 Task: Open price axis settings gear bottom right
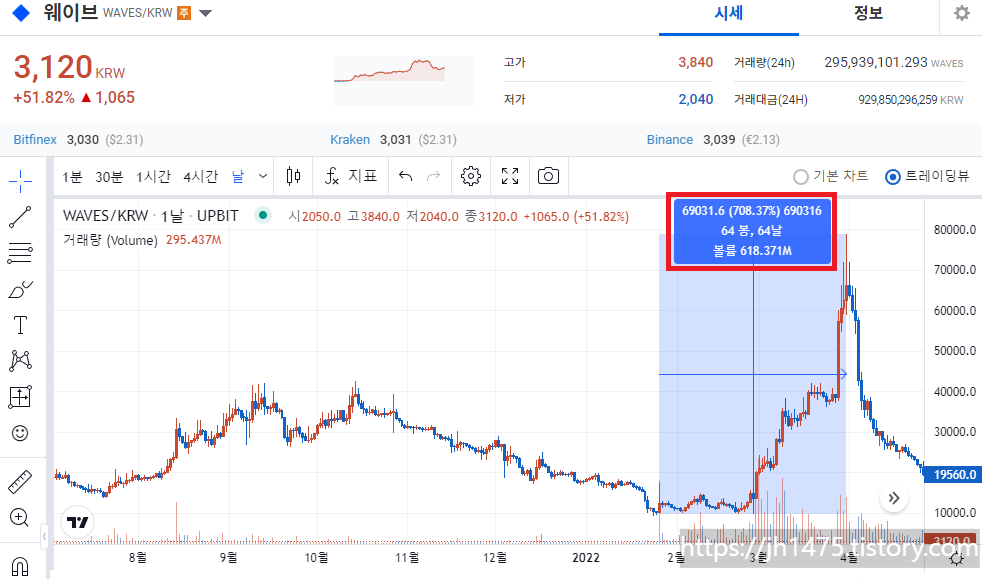[x=956, y=559]
